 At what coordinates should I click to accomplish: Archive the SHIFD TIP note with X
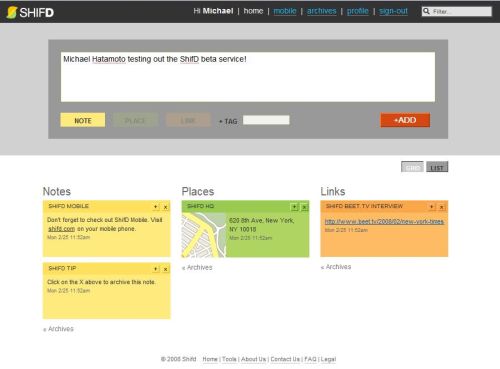(x=165, y=269)
